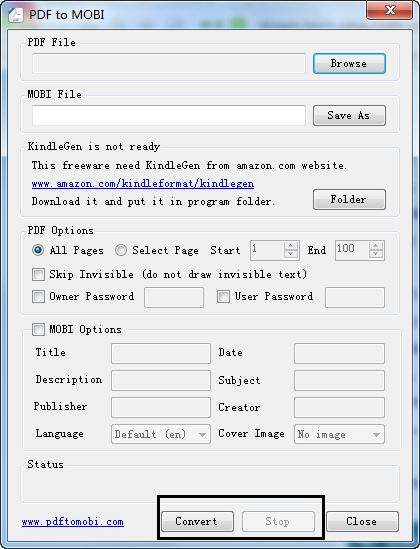Open the amazon.com kindlegen link

pos(143,183)
